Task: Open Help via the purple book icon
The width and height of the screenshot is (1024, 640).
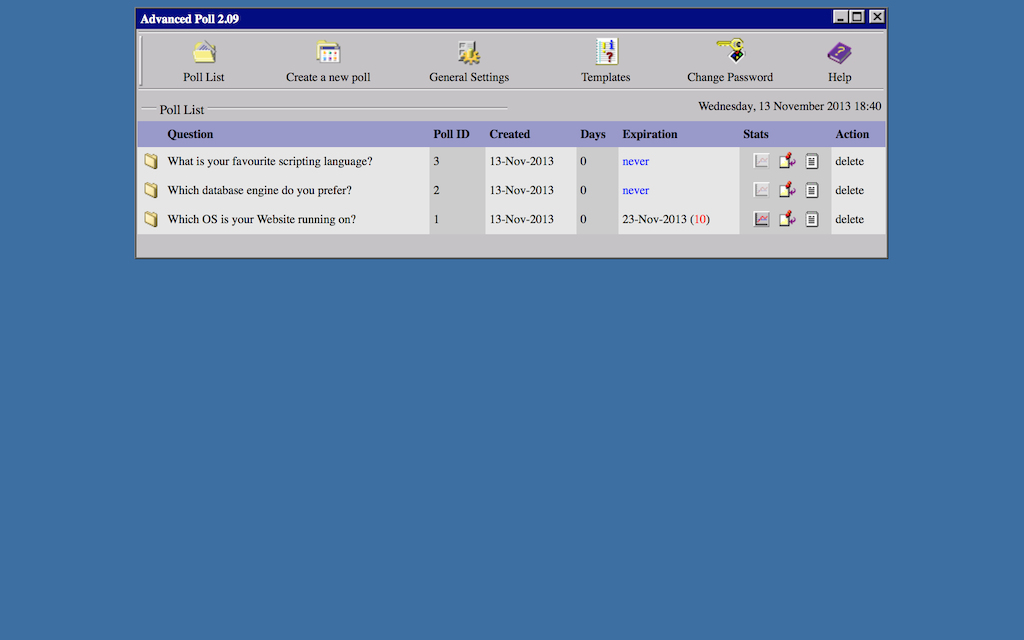Action: 839,51
